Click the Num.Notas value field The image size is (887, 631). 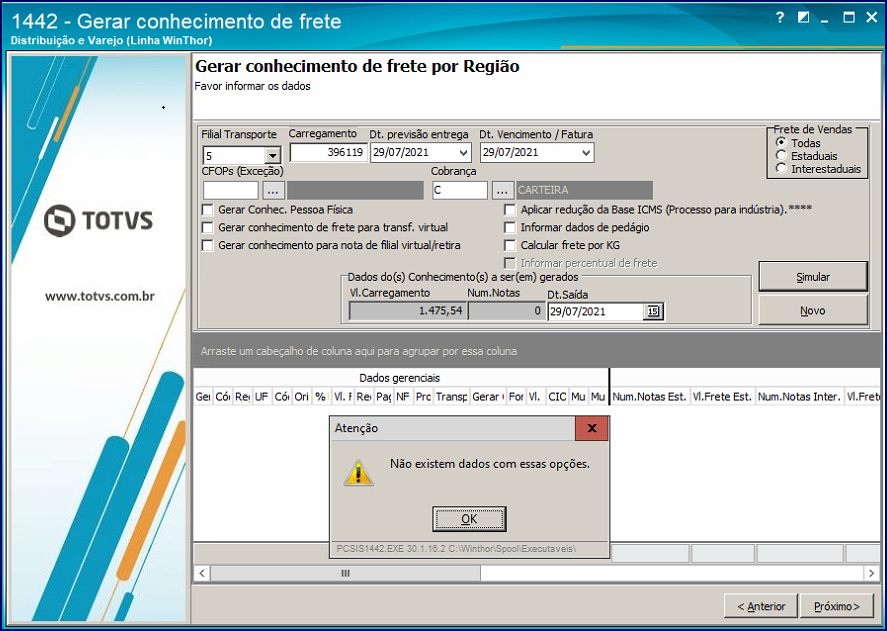pos(506,311)
